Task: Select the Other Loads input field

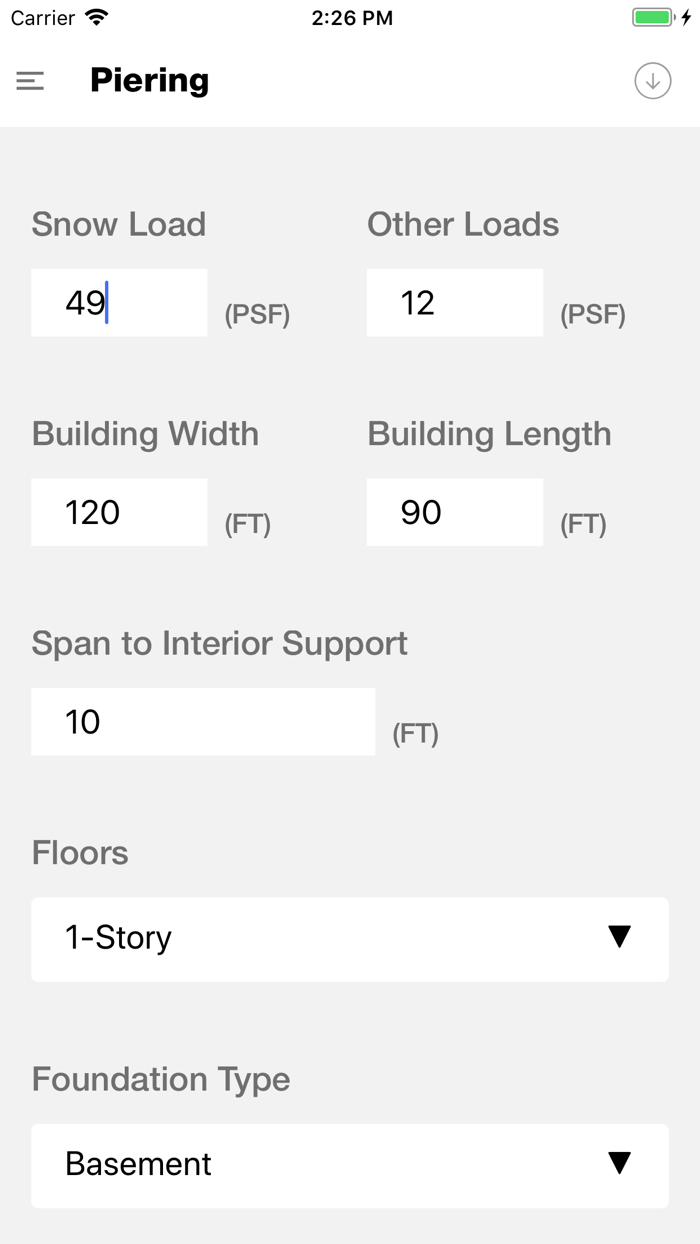Action: tap(454, 302)
